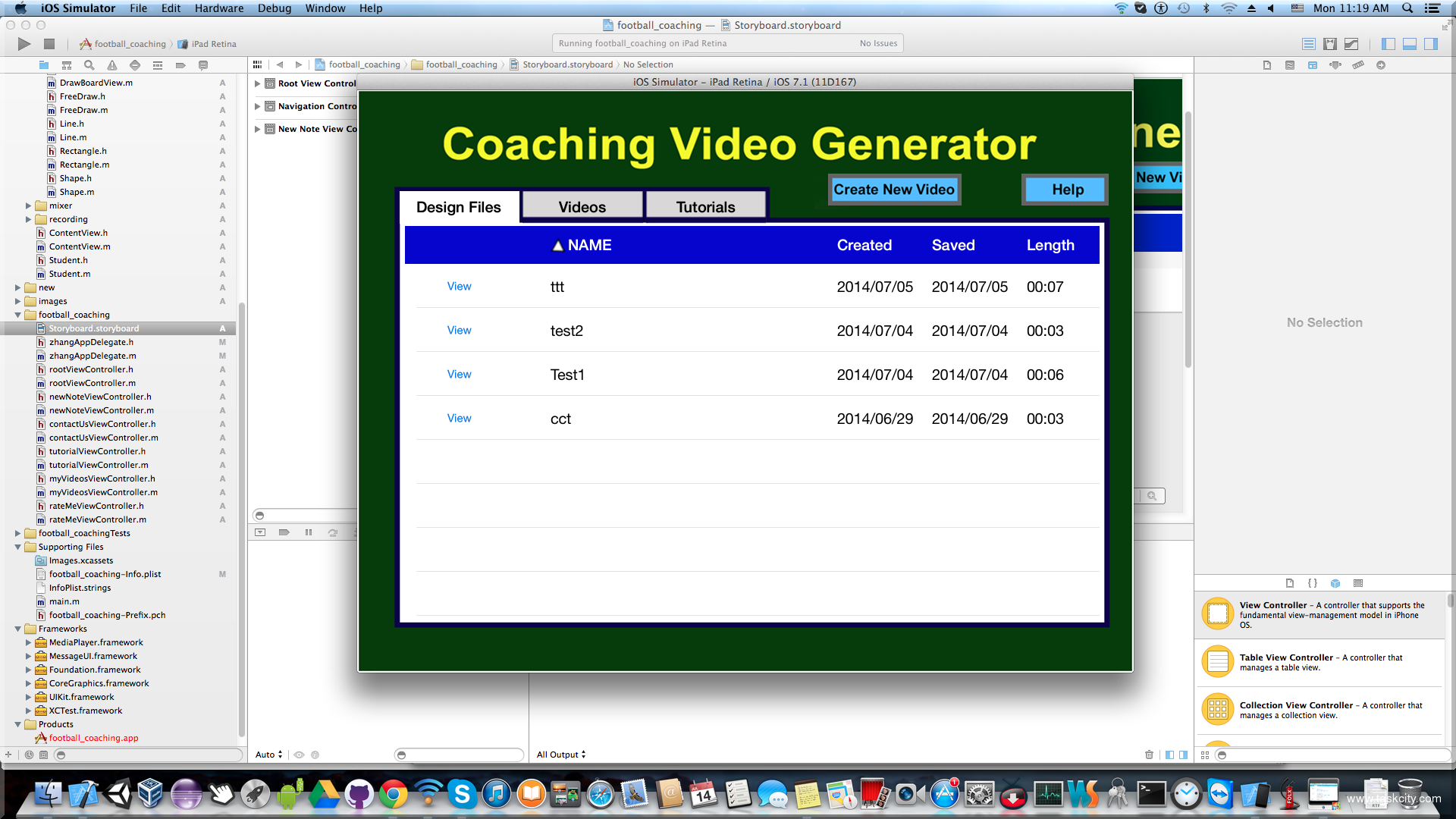Click the Stop button in the Xcode toolbar
This screenshot has width=1456, height=819.
[49, 44]
